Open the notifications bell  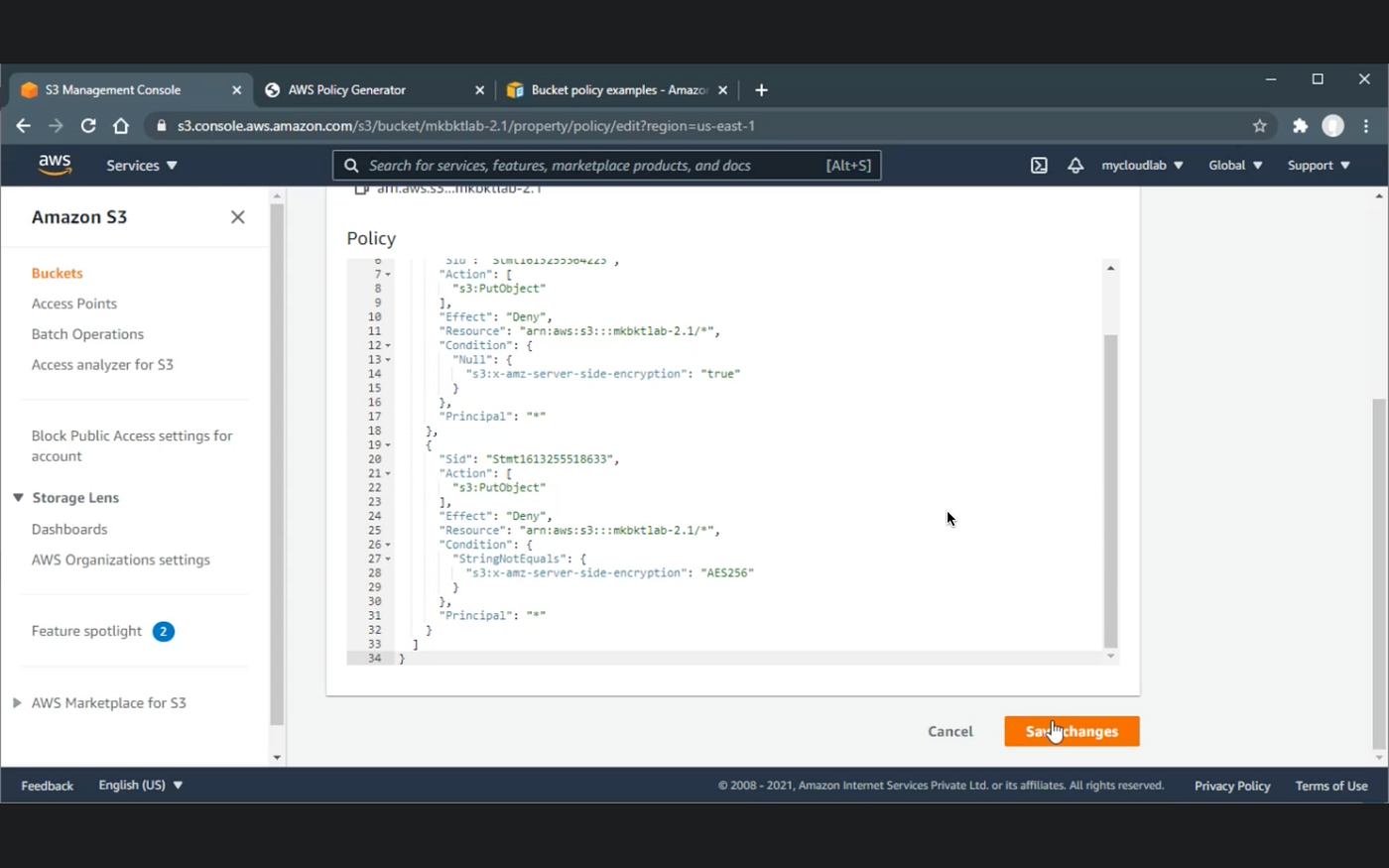pyautogui.click(x=1075, y=165)
